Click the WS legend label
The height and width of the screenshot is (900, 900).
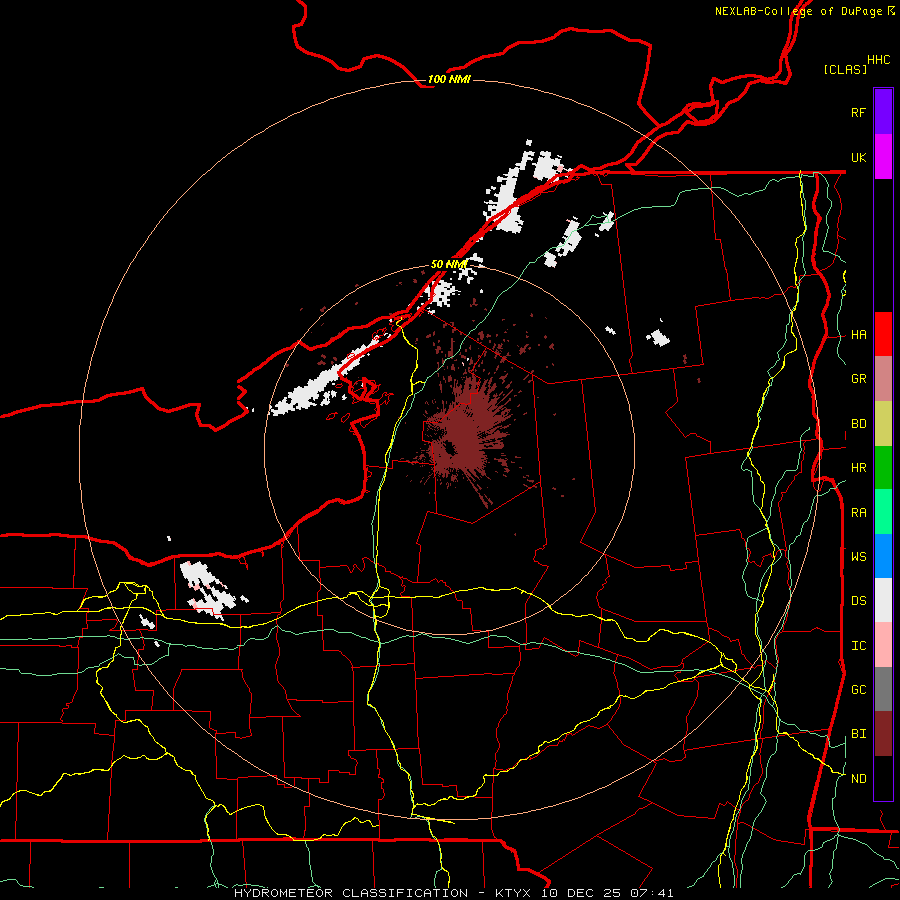tap(859, 557)
